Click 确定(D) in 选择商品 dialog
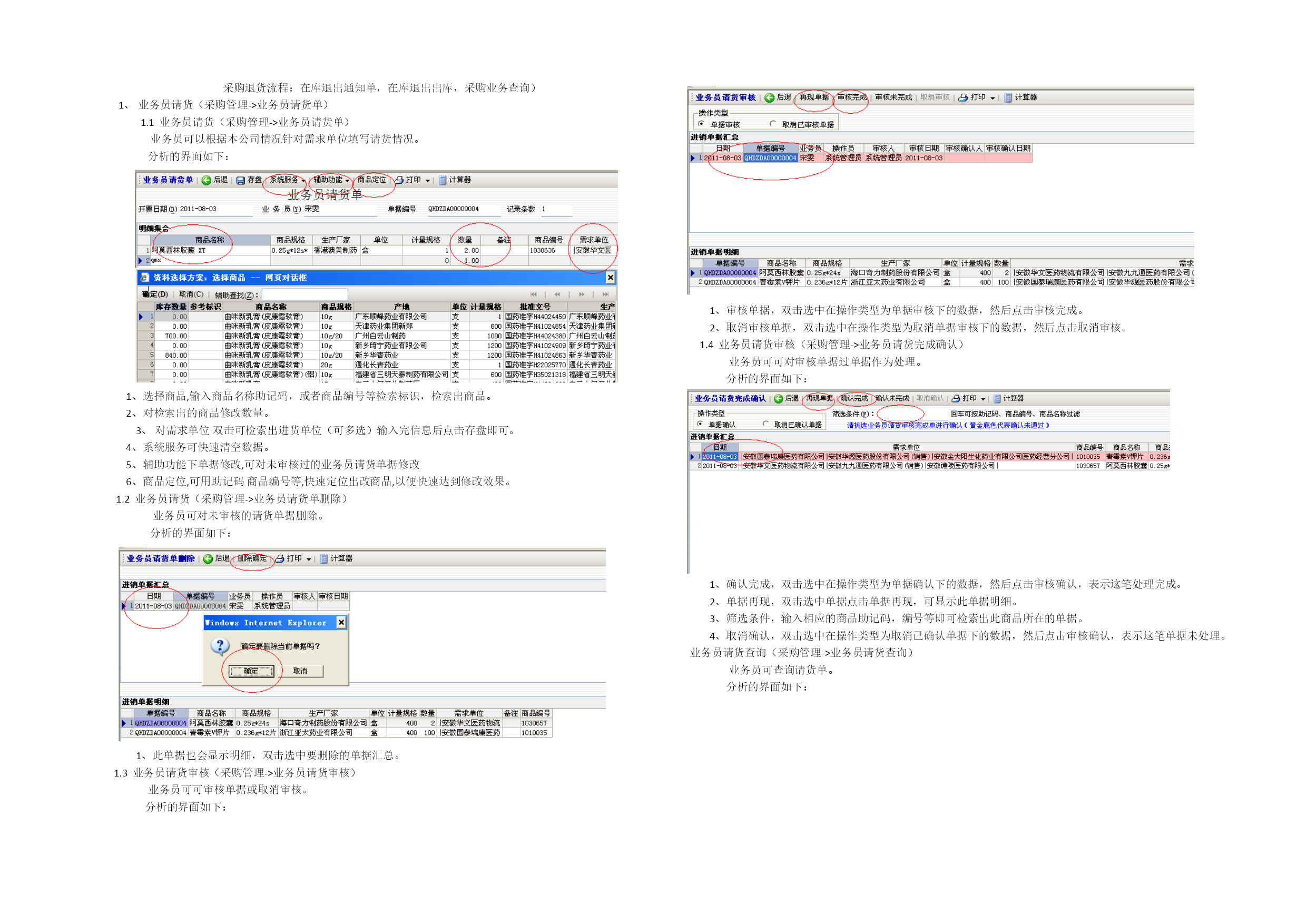 point(155,294)
